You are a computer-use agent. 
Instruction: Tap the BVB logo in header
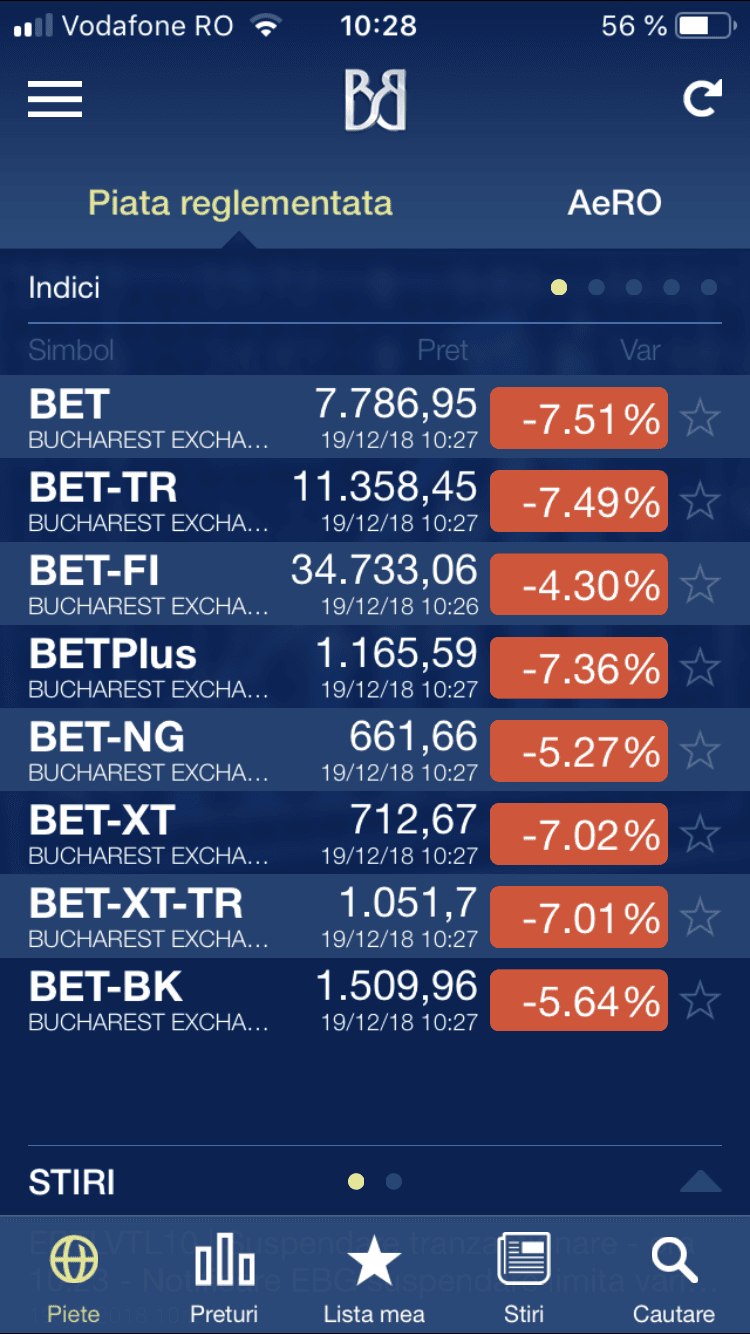[375, 99]
